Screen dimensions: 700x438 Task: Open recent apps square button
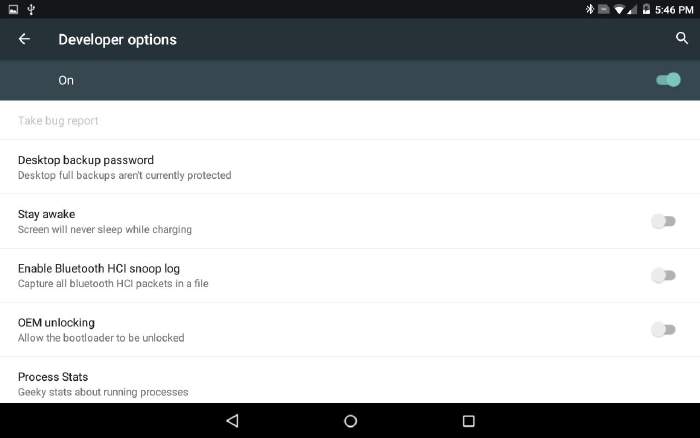pos(468,421)
